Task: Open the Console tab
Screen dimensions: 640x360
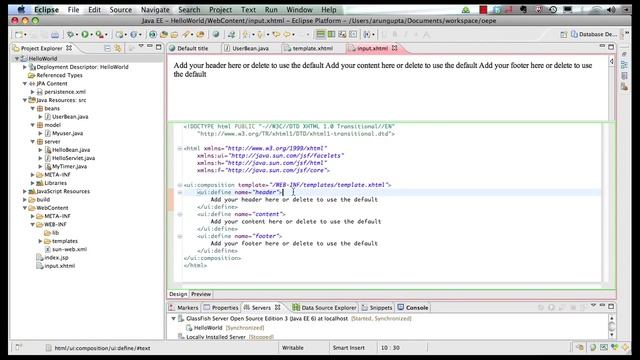Action: tap(413, 307)
